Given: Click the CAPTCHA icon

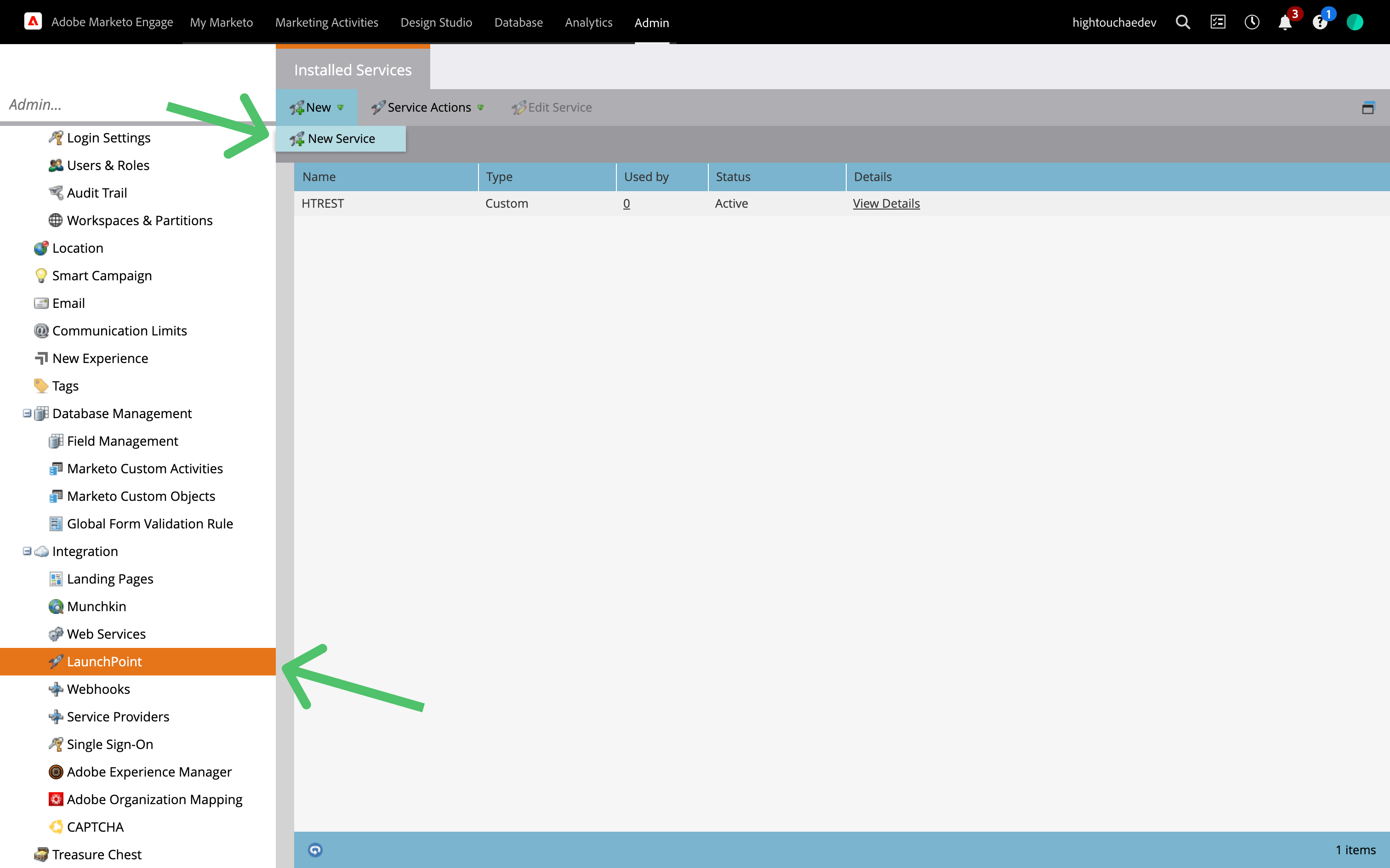Looking at the screenshot, I should click(56, 827).
